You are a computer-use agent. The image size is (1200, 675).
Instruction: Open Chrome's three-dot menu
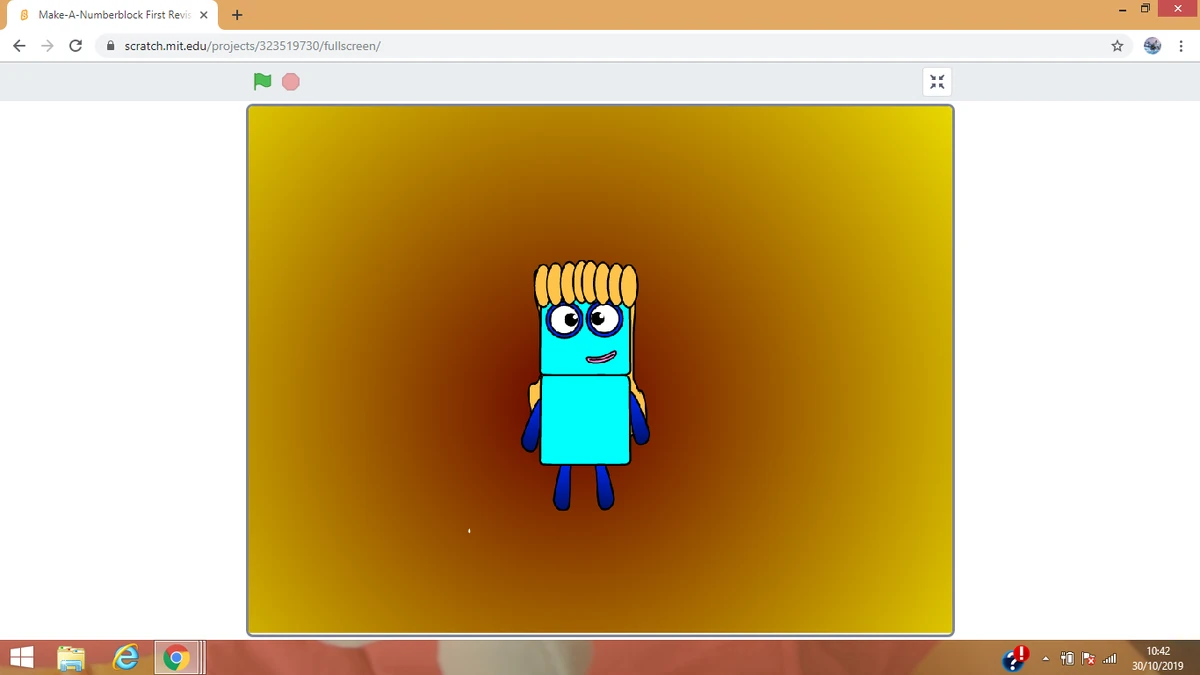(x=1181, y=45)
